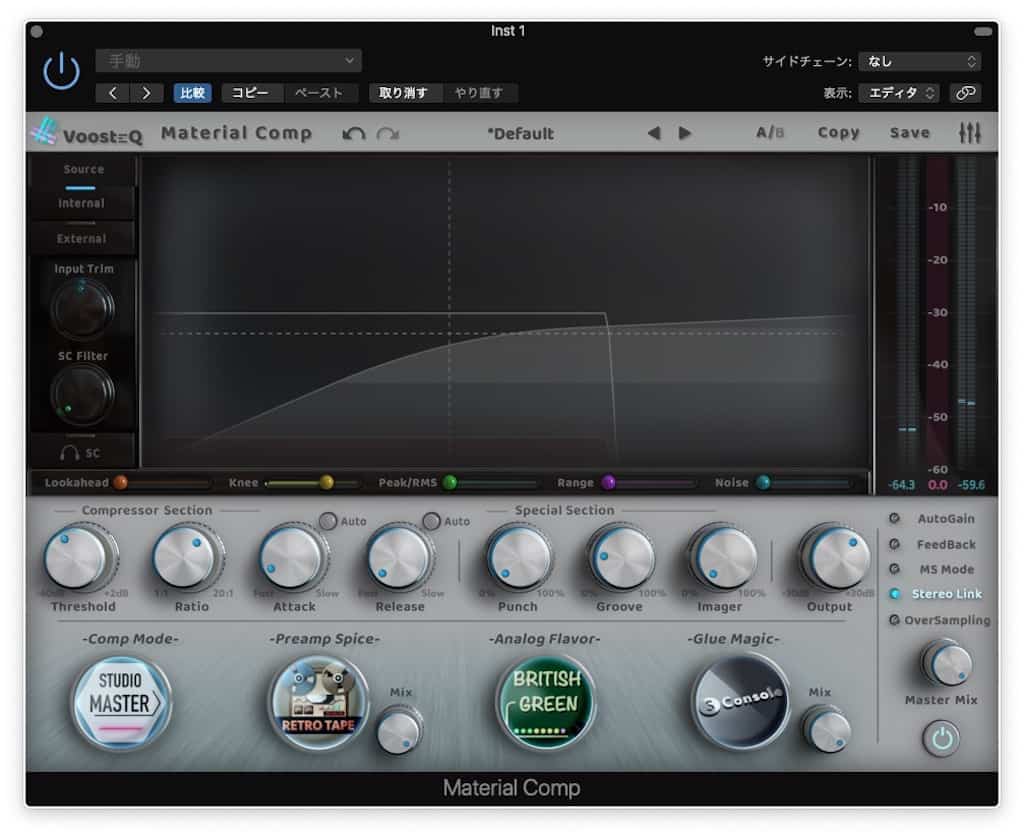Select the External source tab
1024x836 pixels.
click(81, 239)
